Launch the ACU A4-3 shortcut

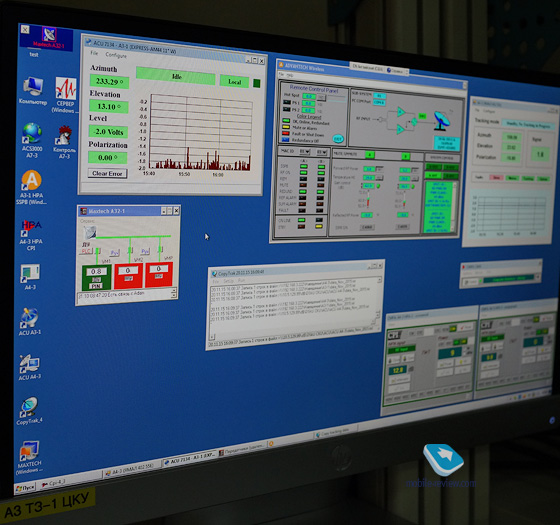[x=30, y=367]
